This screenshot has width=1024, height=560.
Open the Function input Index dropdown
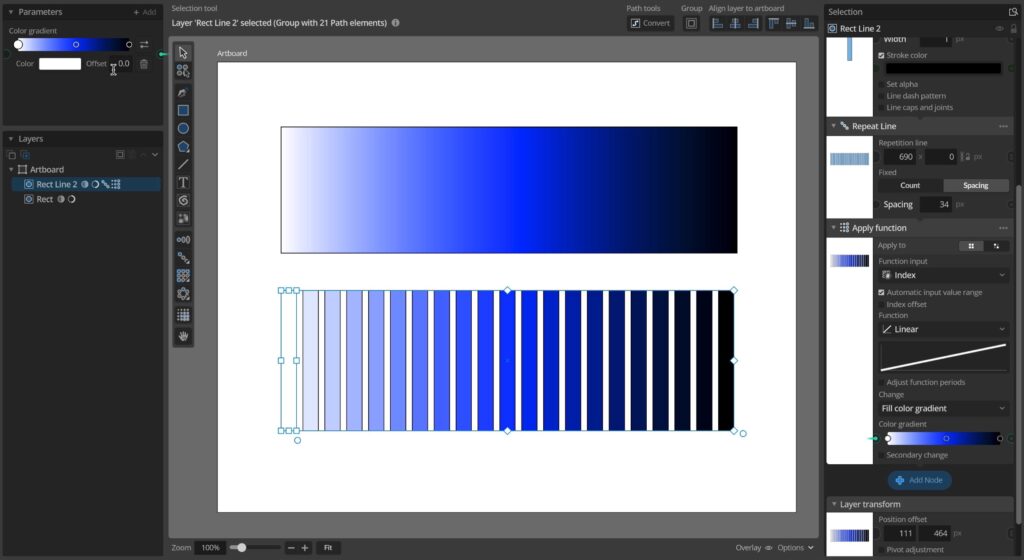943,275
